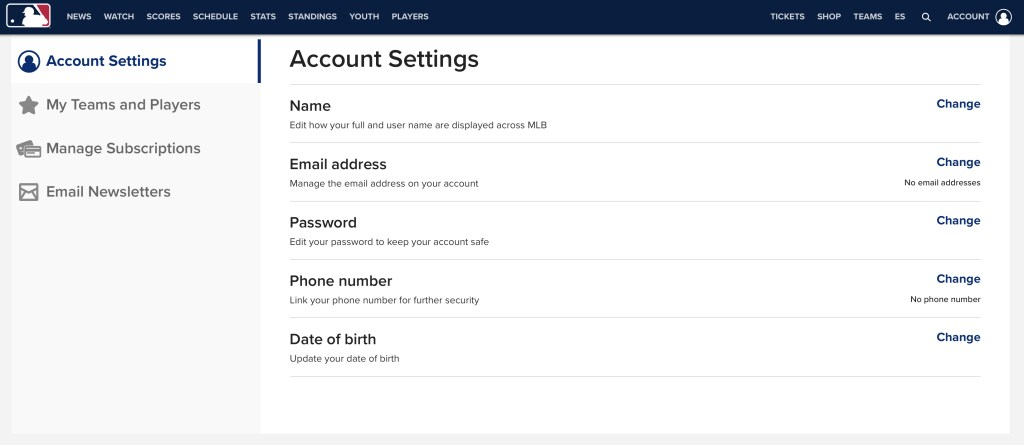Click 'Edit your password to keep your account safe'

click(389, 242)
